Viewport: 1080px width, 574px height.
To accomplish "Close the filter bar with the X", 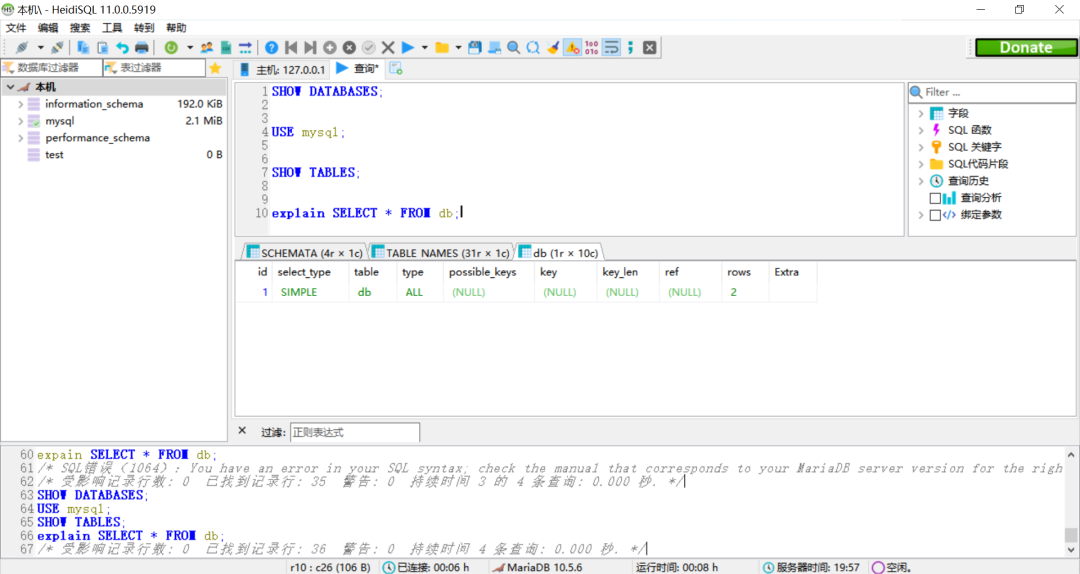I will pos(242,431).
